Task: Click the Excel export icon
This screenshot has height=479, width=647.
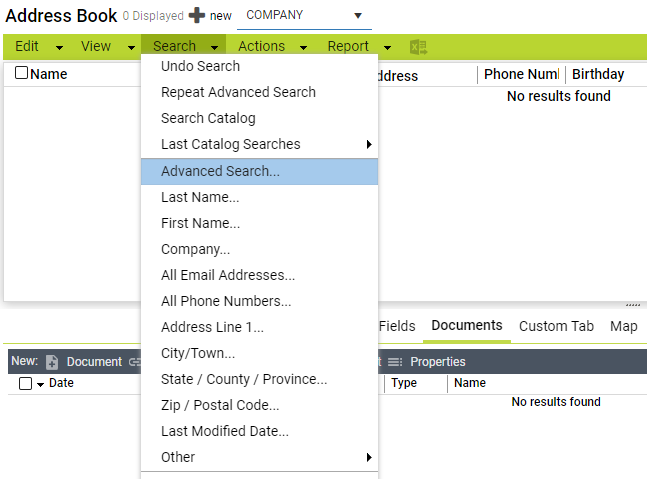Action: click(x=419, y=46)
